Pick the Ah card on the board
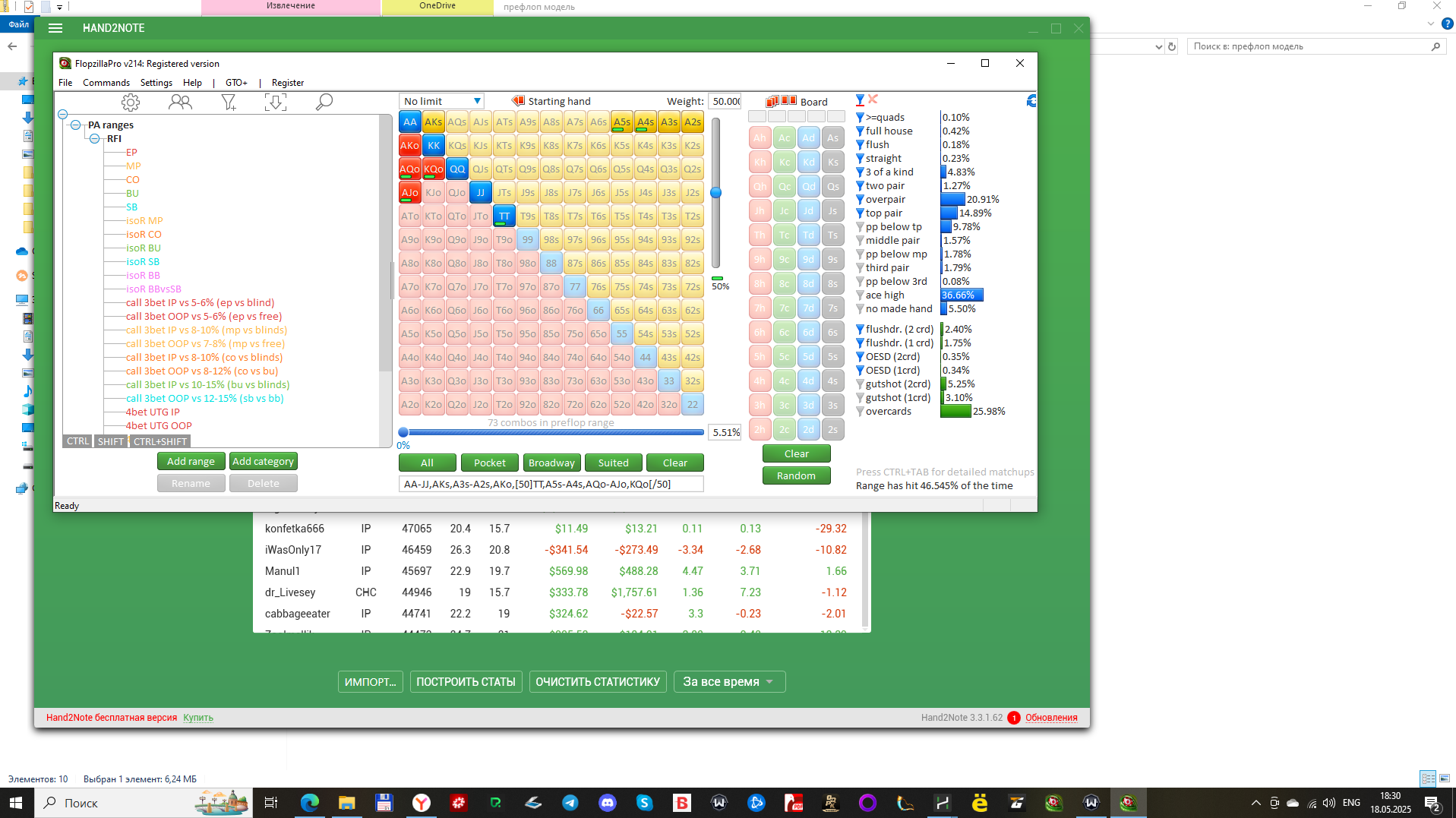The image size is (1456, 818). pos(760,137)
